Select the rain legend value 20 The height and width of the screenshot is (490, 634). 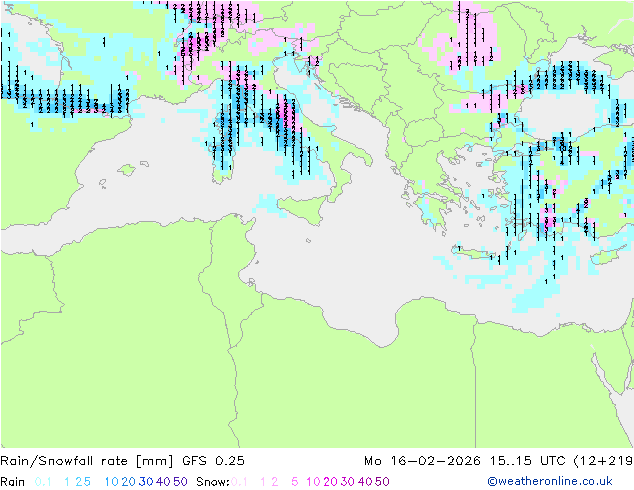[x=129, y=482]
